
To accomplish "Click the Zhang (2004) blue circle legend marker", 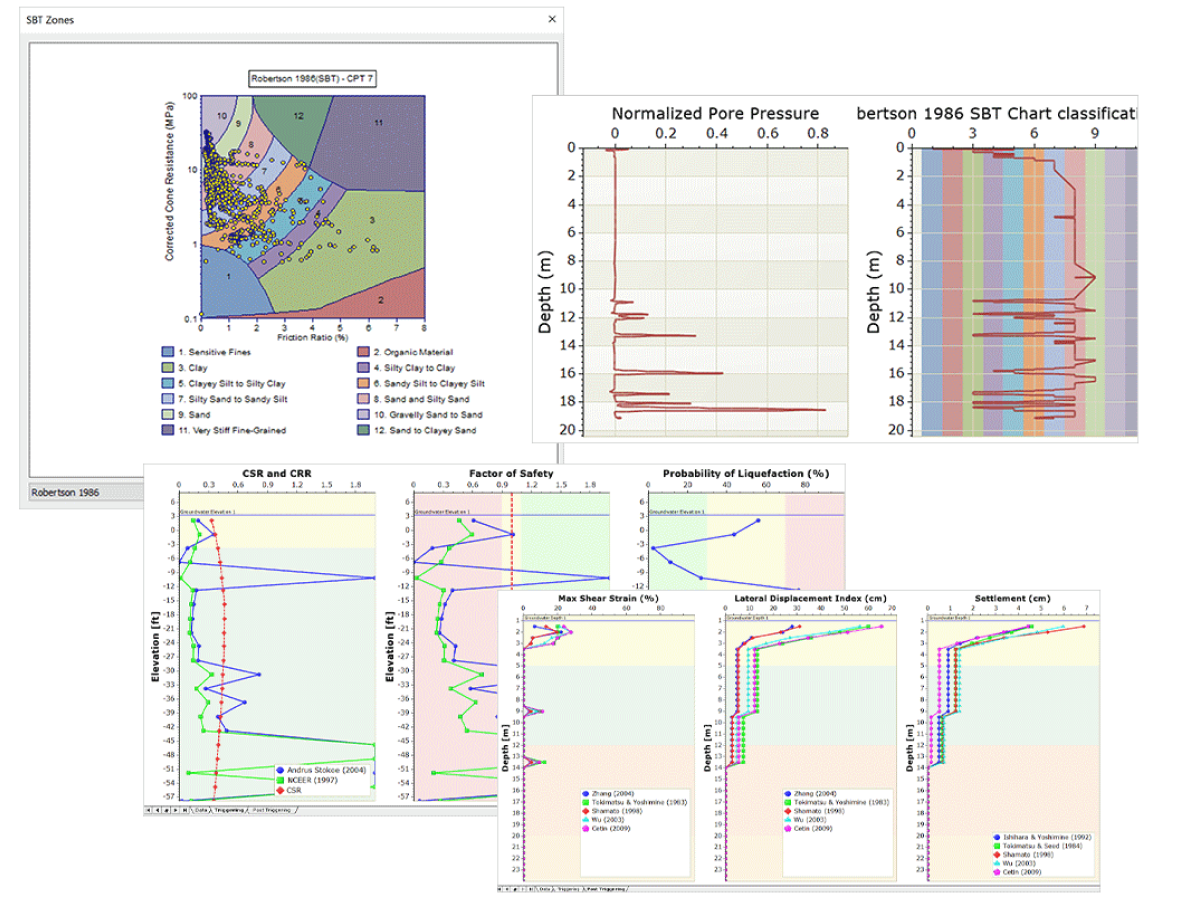I will pyautogui.click(x=586, y=794).
